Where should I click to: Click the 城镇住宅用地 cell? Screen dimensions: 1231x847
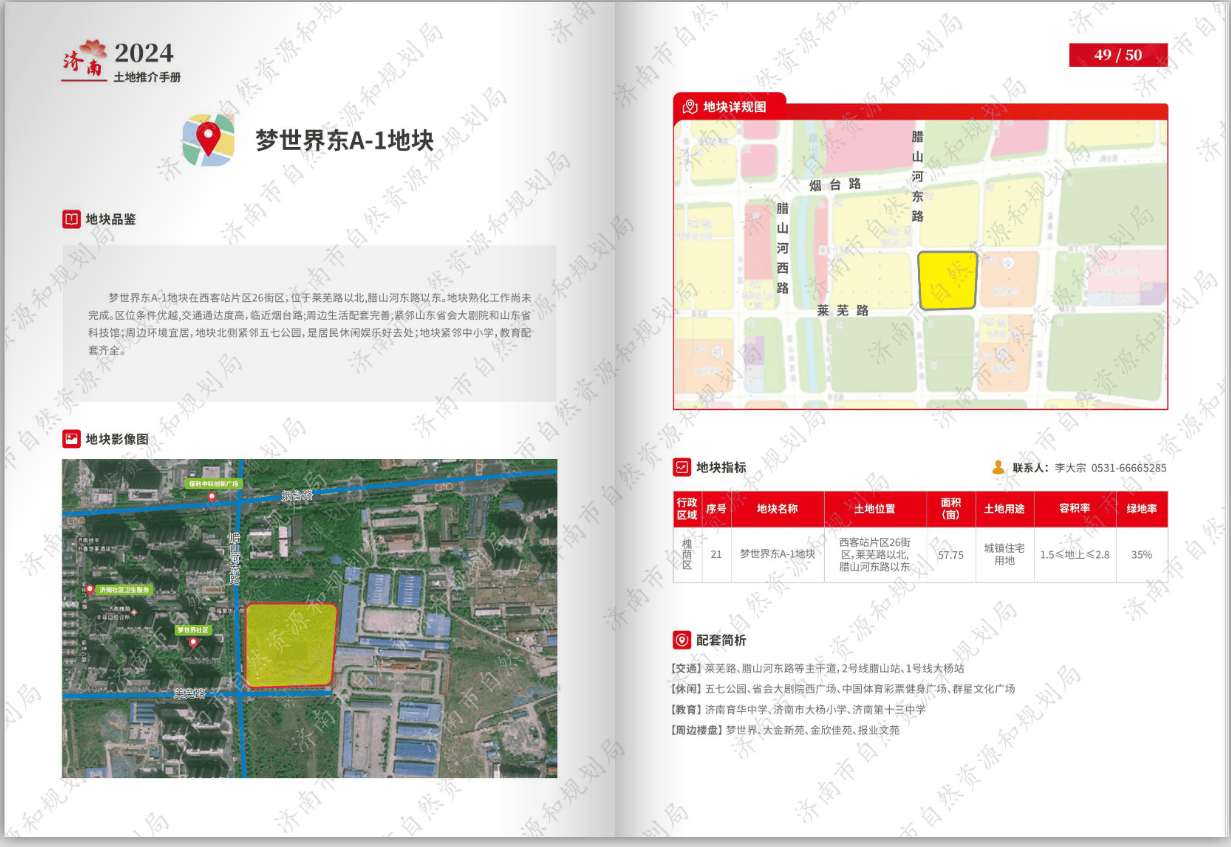point(1004,554)
